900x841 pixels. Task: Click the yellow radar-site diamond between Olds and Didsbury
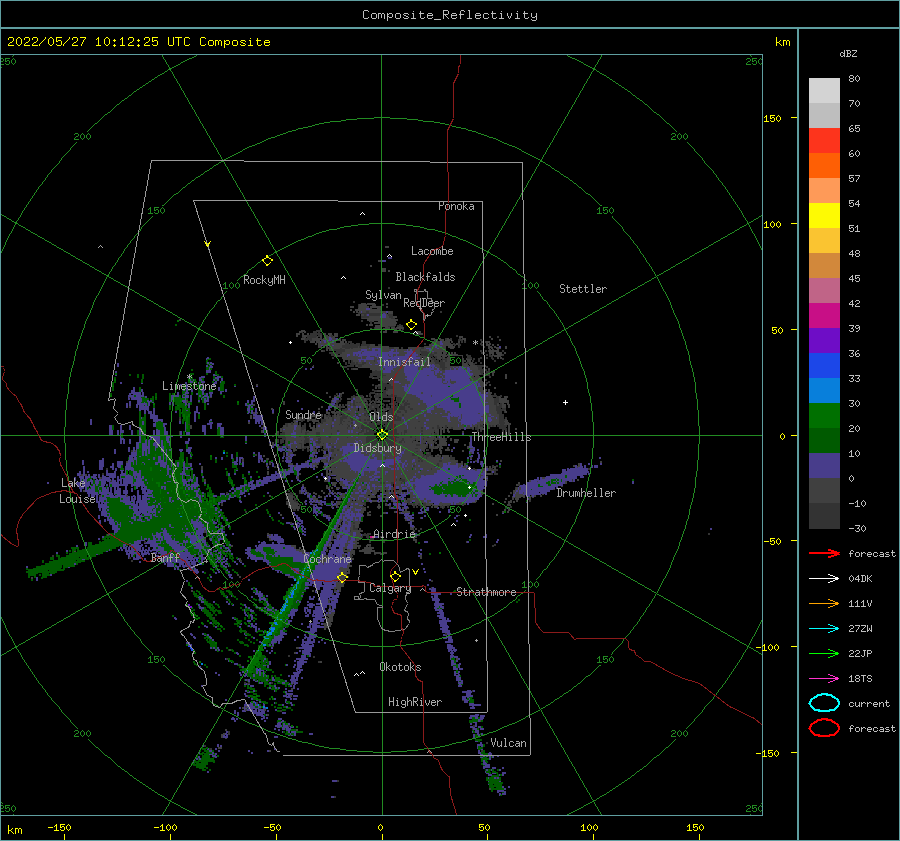click(x=382, y=435)
